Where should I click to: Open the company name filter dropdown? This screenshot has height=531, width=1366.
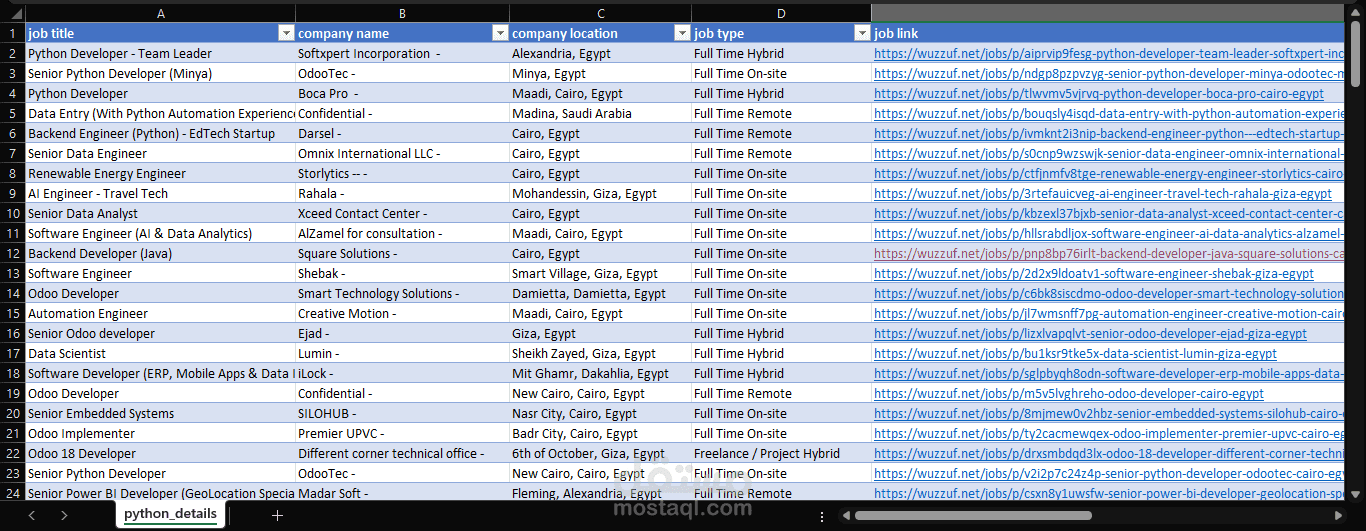coord(500,33)
